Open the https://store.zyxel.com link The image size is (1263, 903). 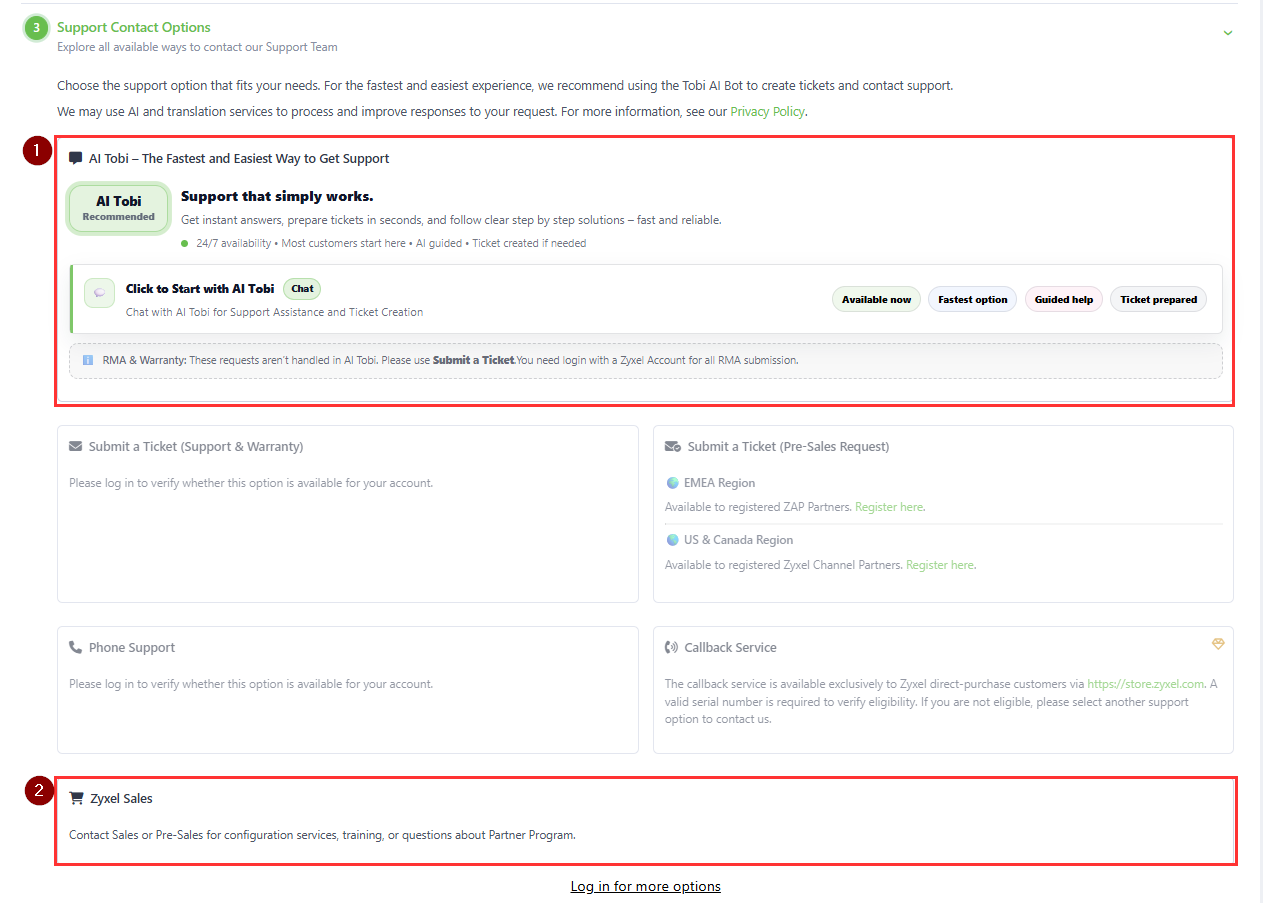[x=1145, y=685]
